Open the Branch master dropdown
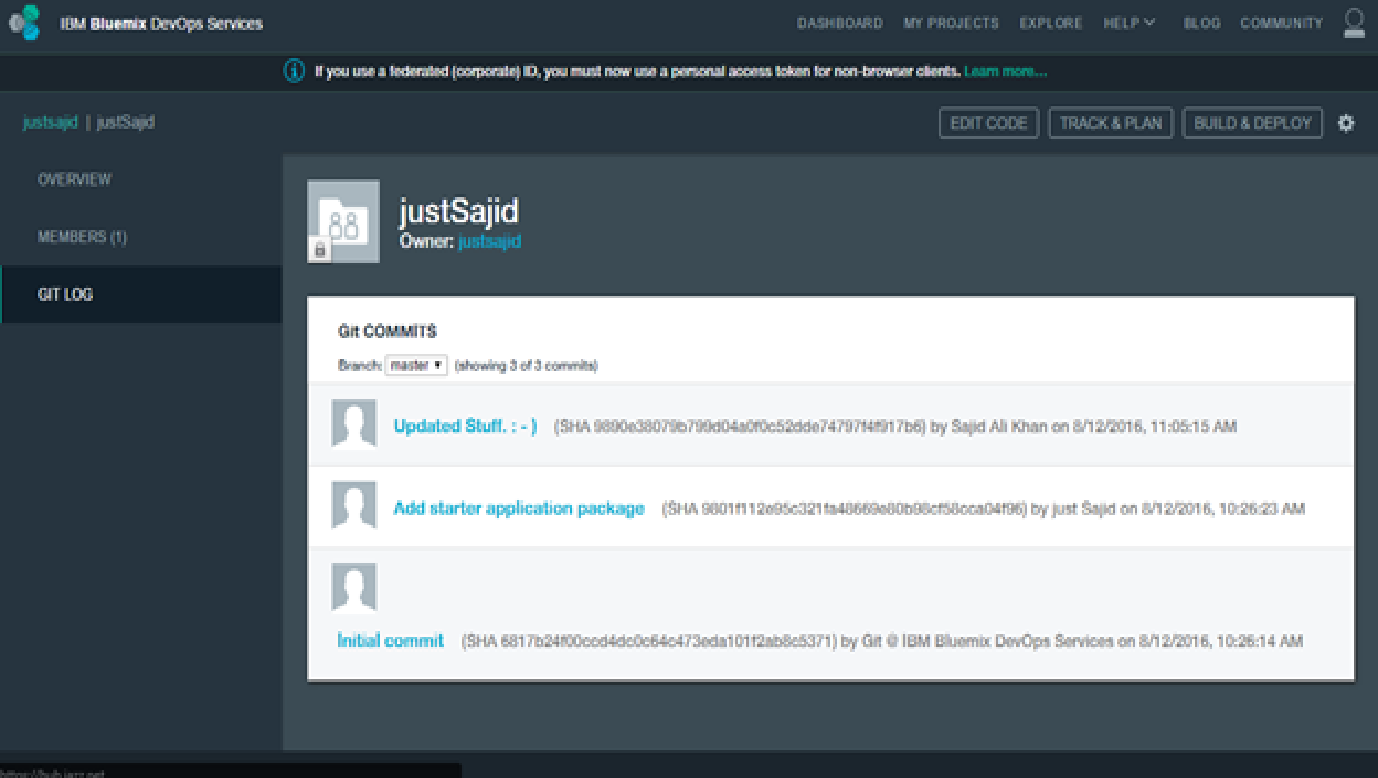The width and height of the screenshot is (1378, 778). click(416, 366)
